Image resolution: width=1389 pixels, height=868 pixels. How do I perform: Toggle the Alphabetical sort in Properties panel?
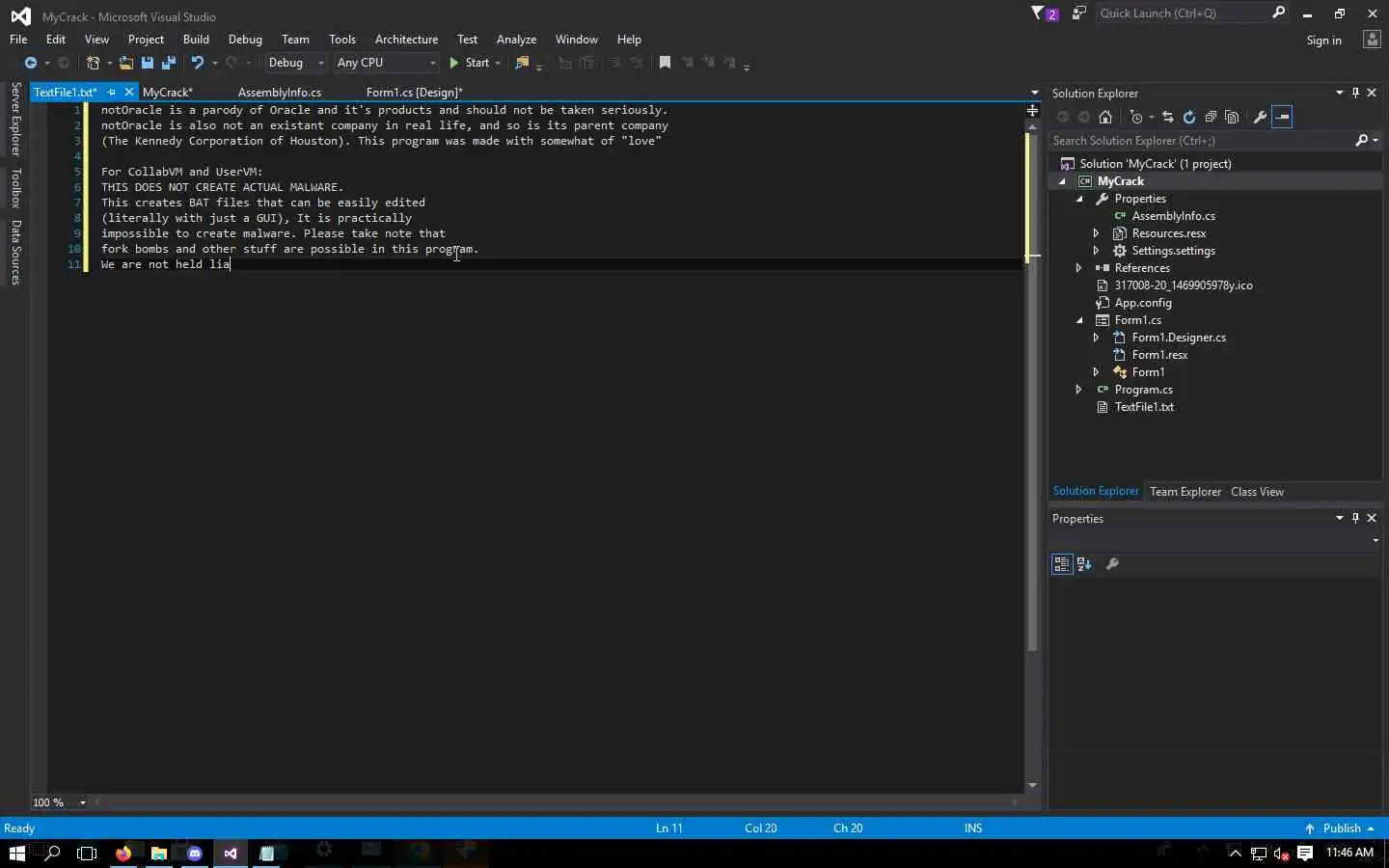(x=1084, y=564)
